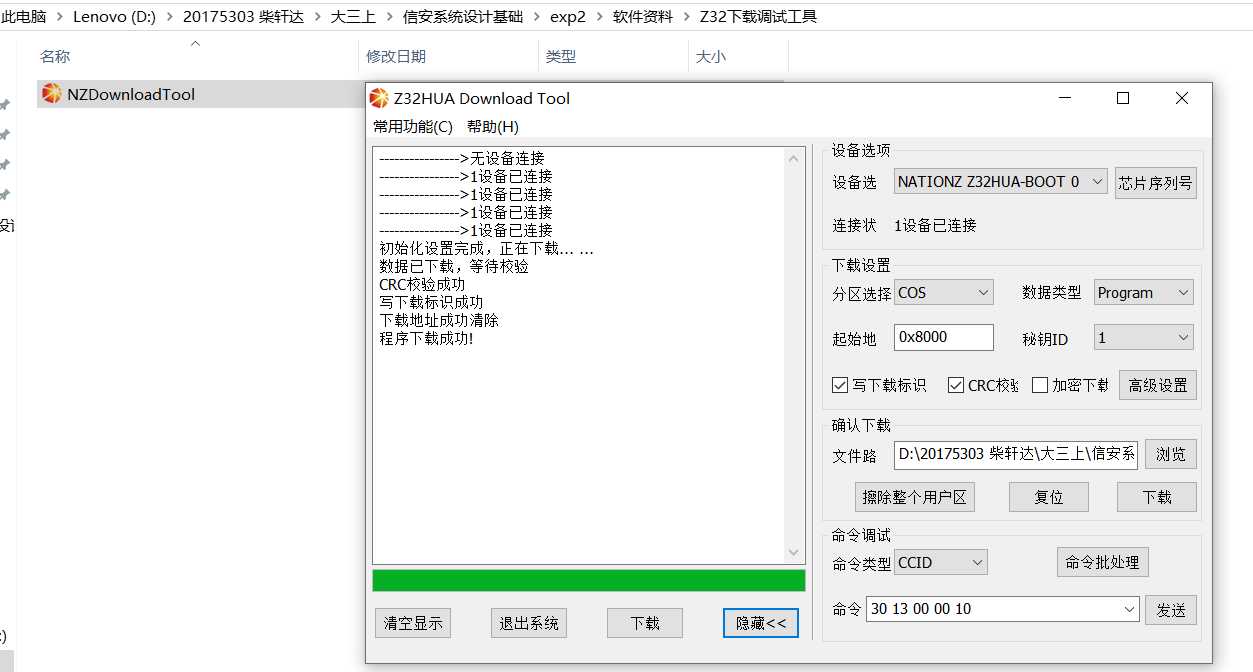Click the log area scrollbar down arrow
The height and width of the screenshot is (672, 1253).
point(794,554)
